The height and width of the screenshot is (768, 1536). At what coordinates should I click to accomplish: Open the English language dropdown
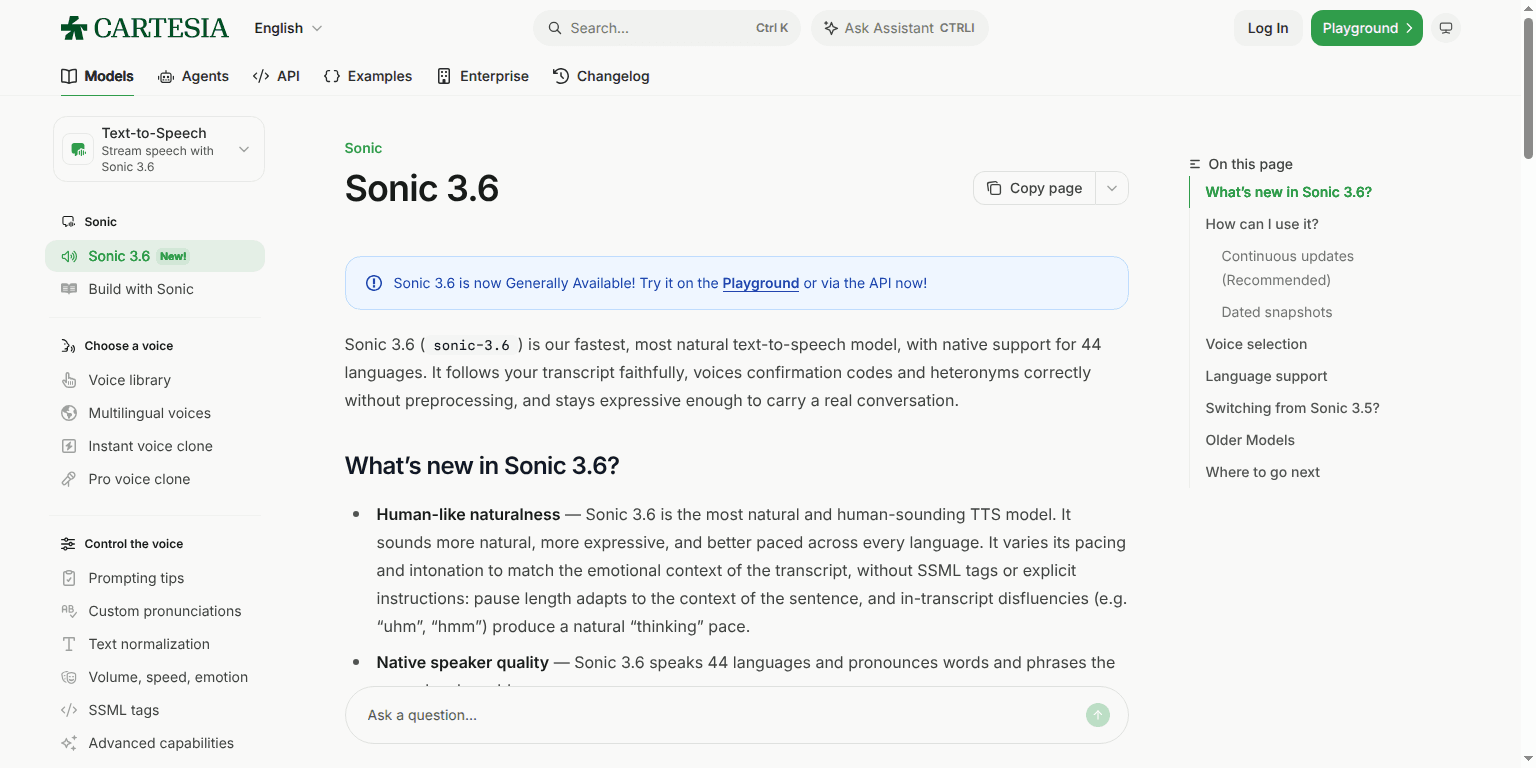pos(288,28)
